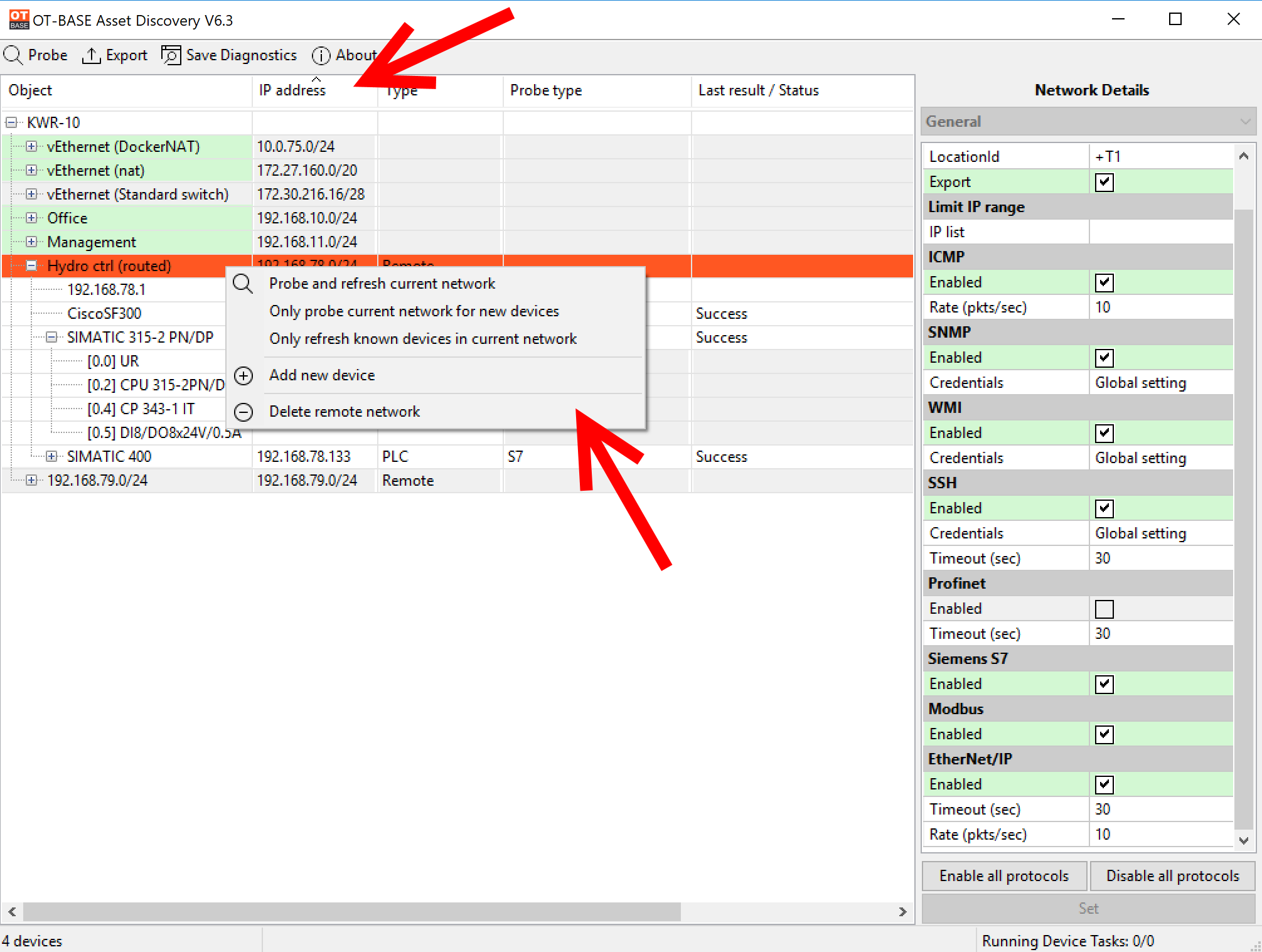Expand the 192.168.79.0/24 tree node

point(31,480)
